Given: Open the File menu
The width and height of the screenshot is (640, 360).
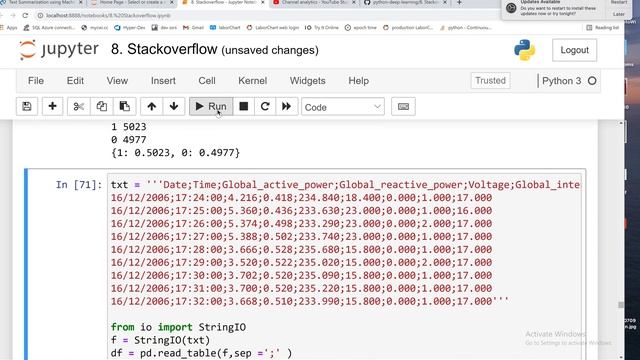Looking at the screenshot, I should [x=36, y=81].
